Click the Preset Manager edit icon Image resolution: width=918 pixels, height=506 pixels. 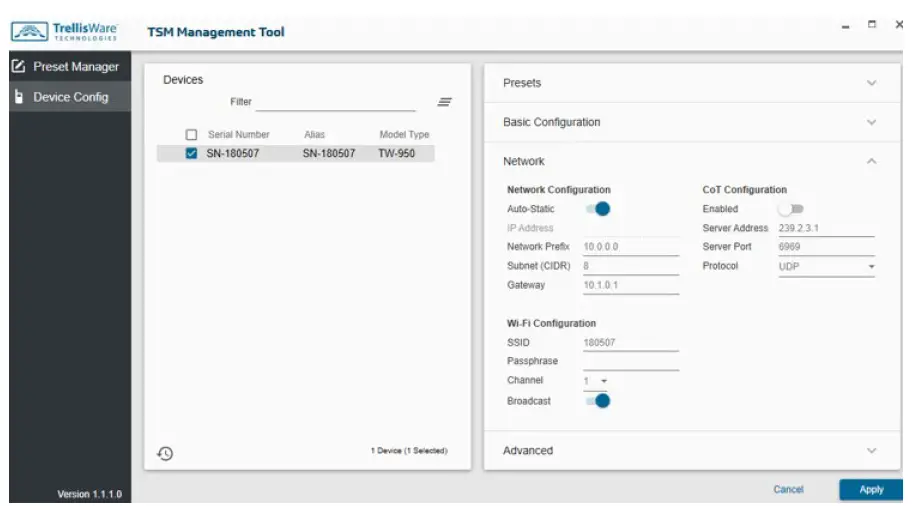coord(19,66)
